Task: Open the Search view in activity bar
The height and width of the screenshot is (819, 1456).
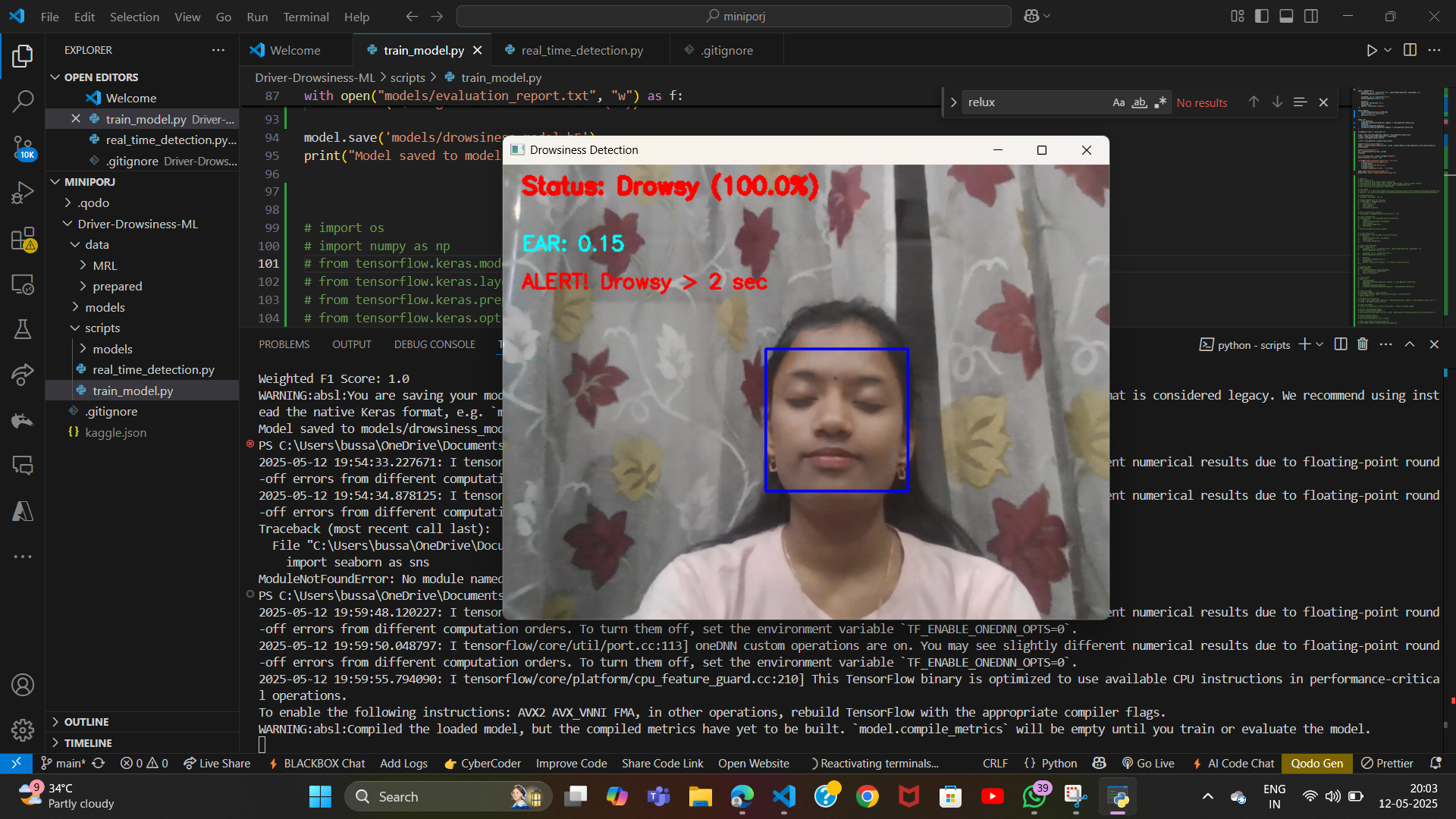Action: tap(23, 101)
